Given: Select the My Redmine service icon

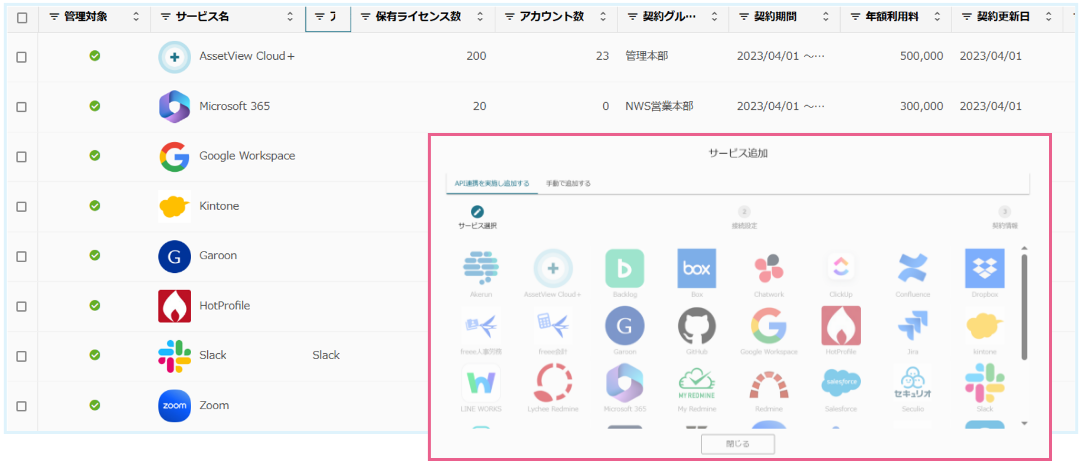Looking at the screenshot, I should tap(697, 383).
